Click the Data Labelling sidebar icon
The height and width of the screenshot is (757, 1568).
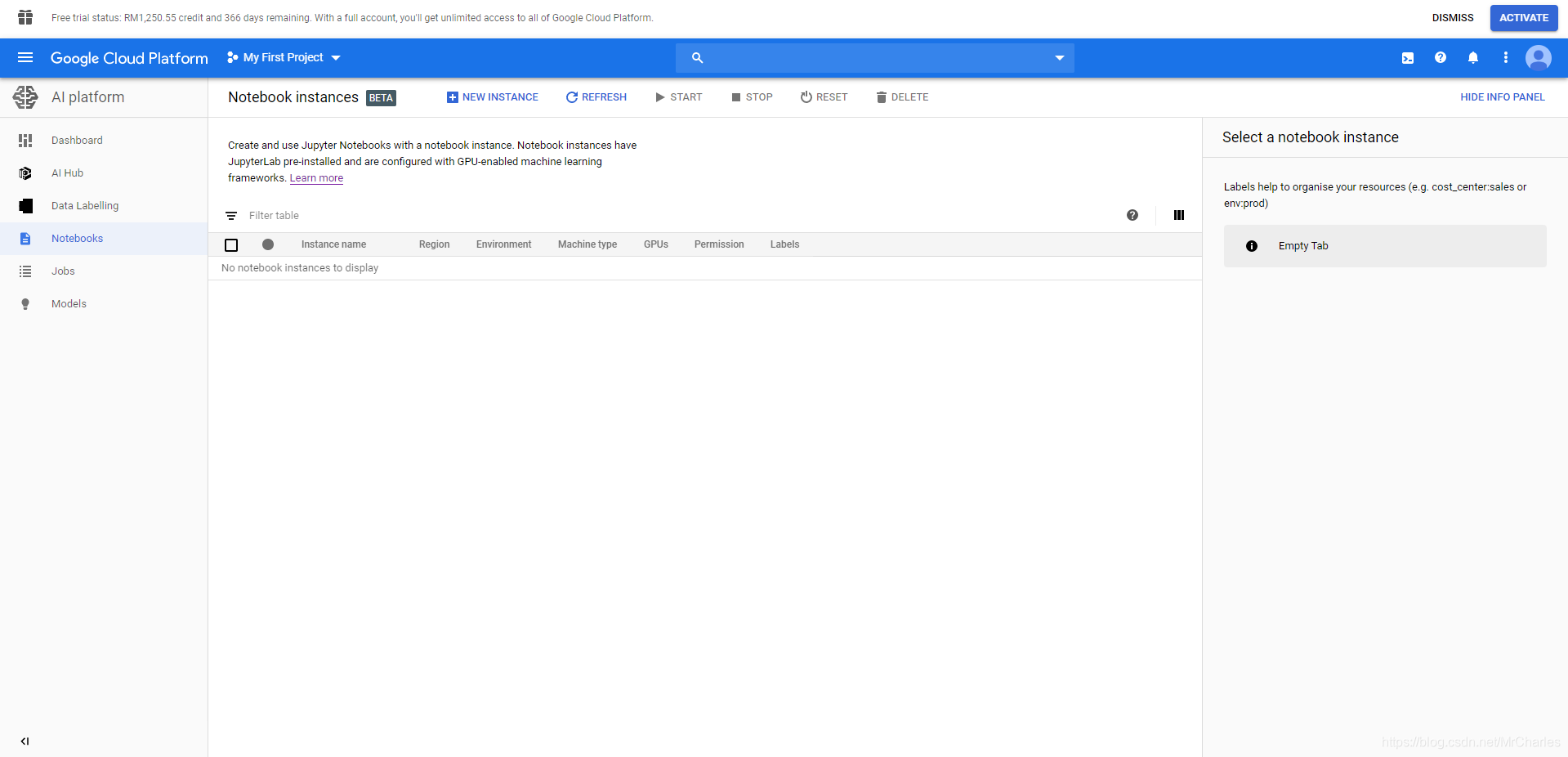[x=25, y=206]
